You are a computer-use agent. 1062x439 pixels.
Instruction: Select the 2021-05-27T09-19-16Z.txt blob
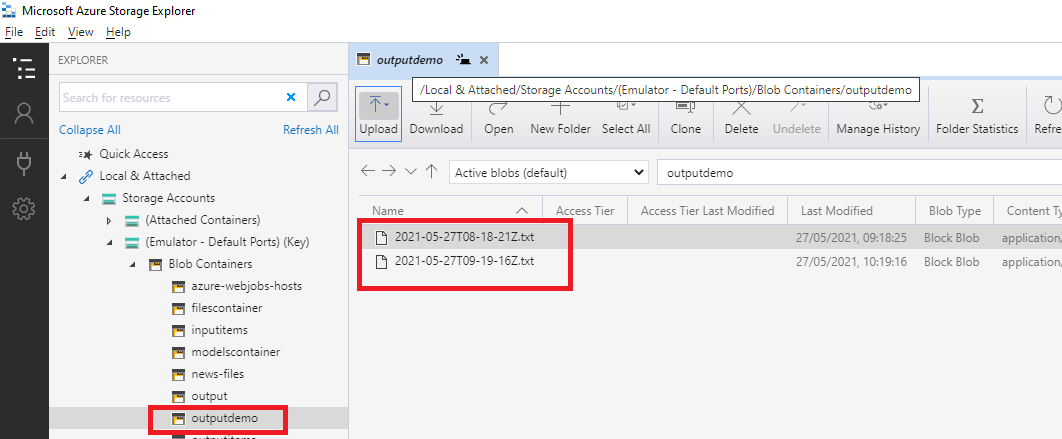tap(464, 261)
